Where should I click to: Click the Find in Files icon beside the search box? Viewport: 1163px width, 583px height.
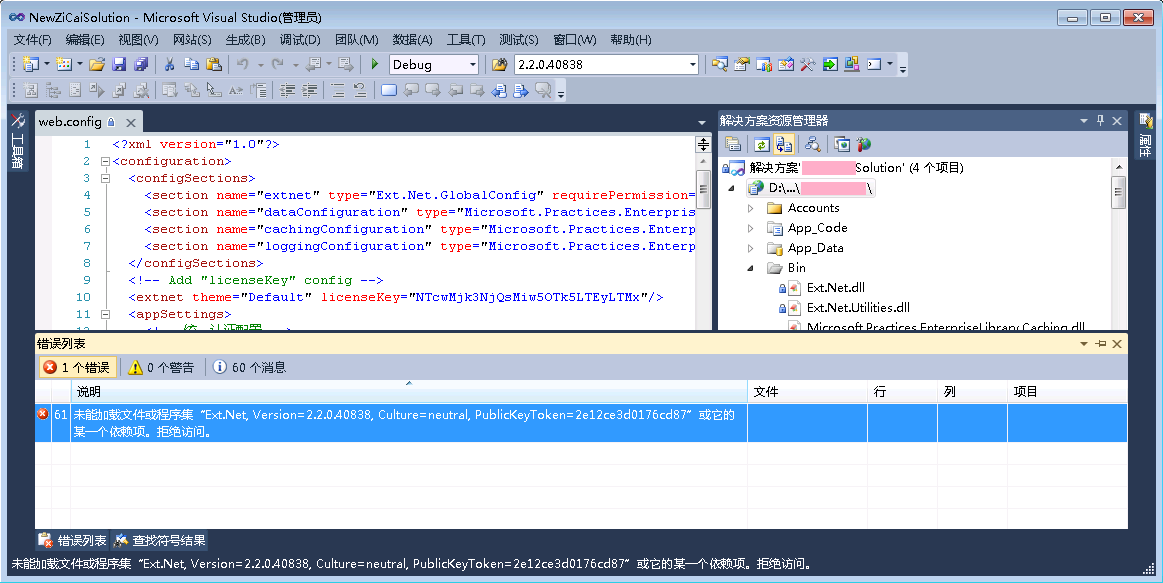tap(500, 65)
